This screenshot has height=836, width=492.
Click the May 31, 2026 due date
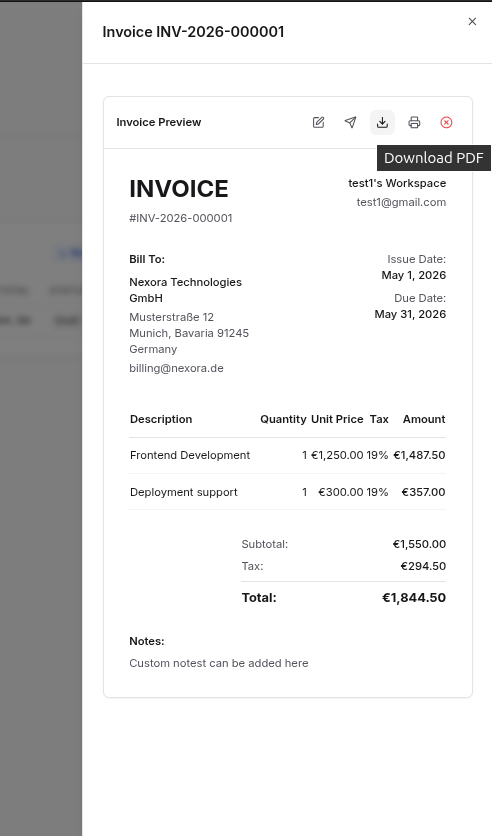click(410, 314)
